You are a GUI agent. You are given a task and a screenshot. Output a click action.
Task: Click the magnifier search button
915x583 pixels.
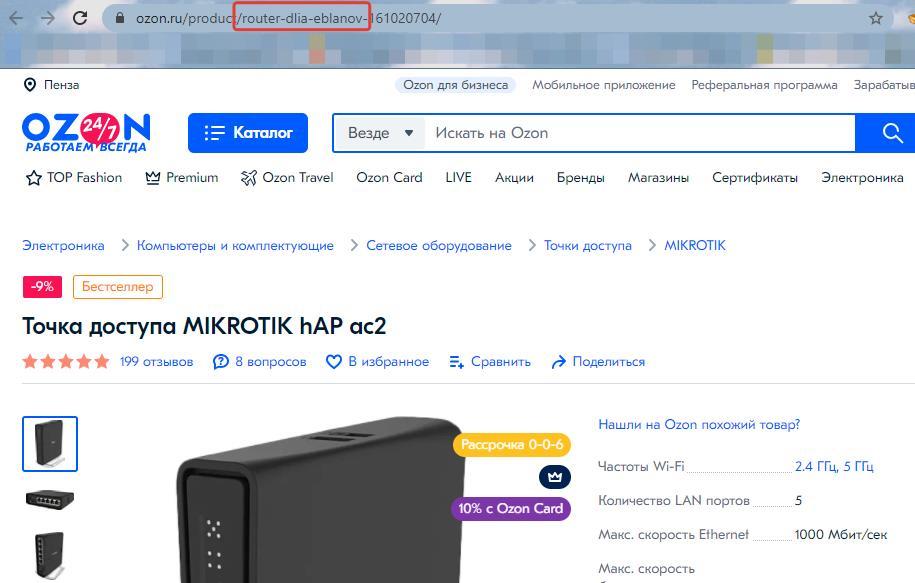[892, 133]
